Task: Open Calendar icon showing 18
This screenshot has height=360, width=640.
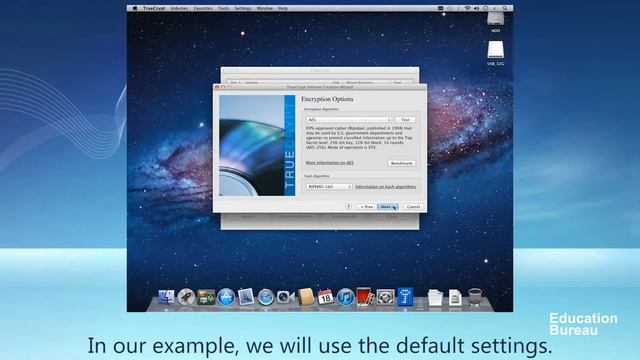Action: tap(325, 297)
